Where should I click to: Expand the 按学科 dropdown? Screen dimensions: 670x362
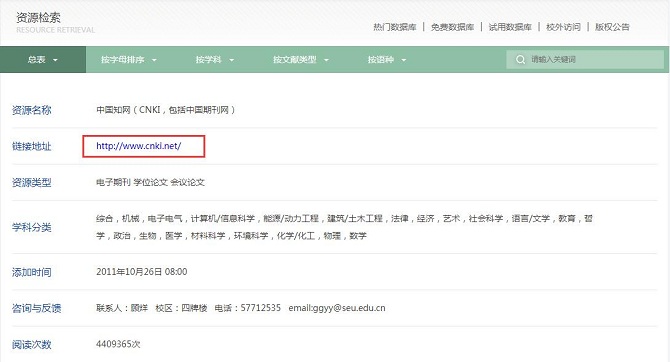[215, 60]
